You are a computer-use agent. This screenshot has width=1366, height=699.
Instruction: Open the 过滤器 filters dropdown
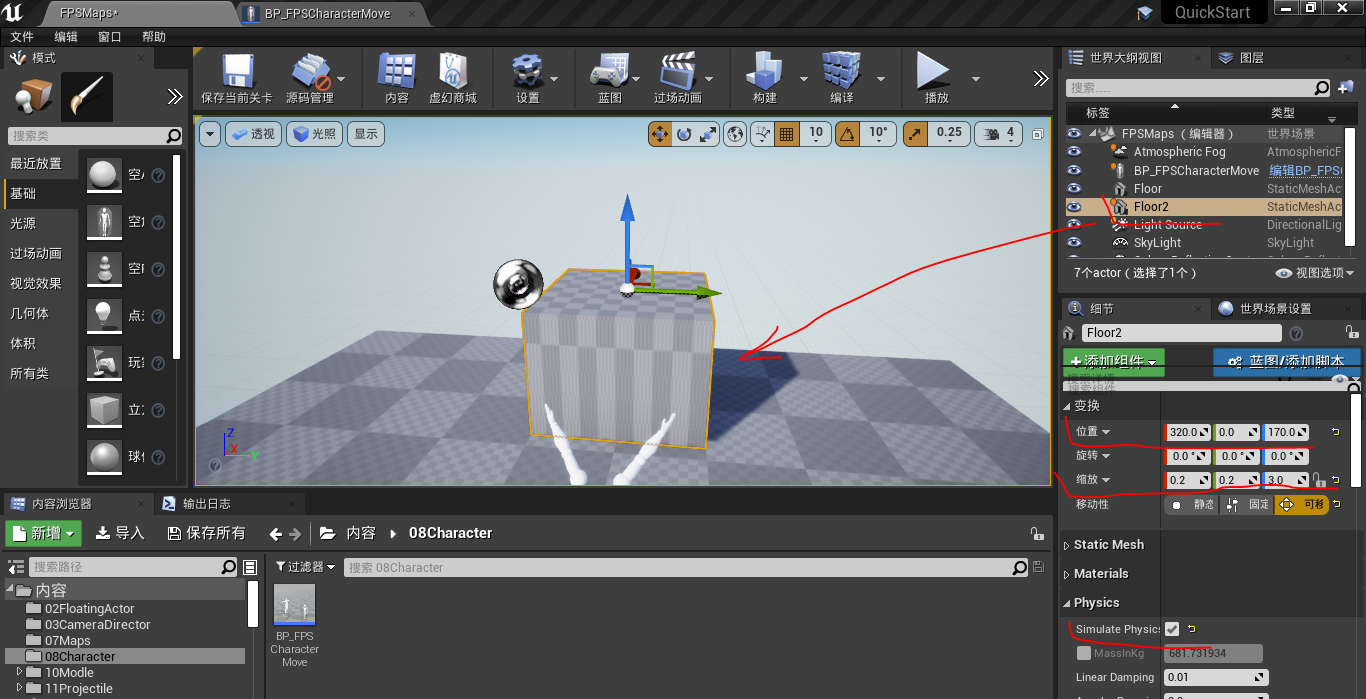click(306, 567)
